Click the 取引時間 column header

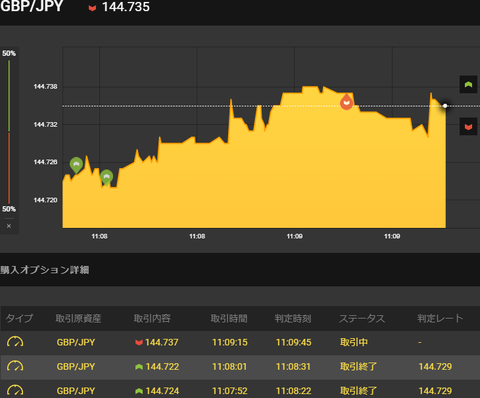(229, 318)
